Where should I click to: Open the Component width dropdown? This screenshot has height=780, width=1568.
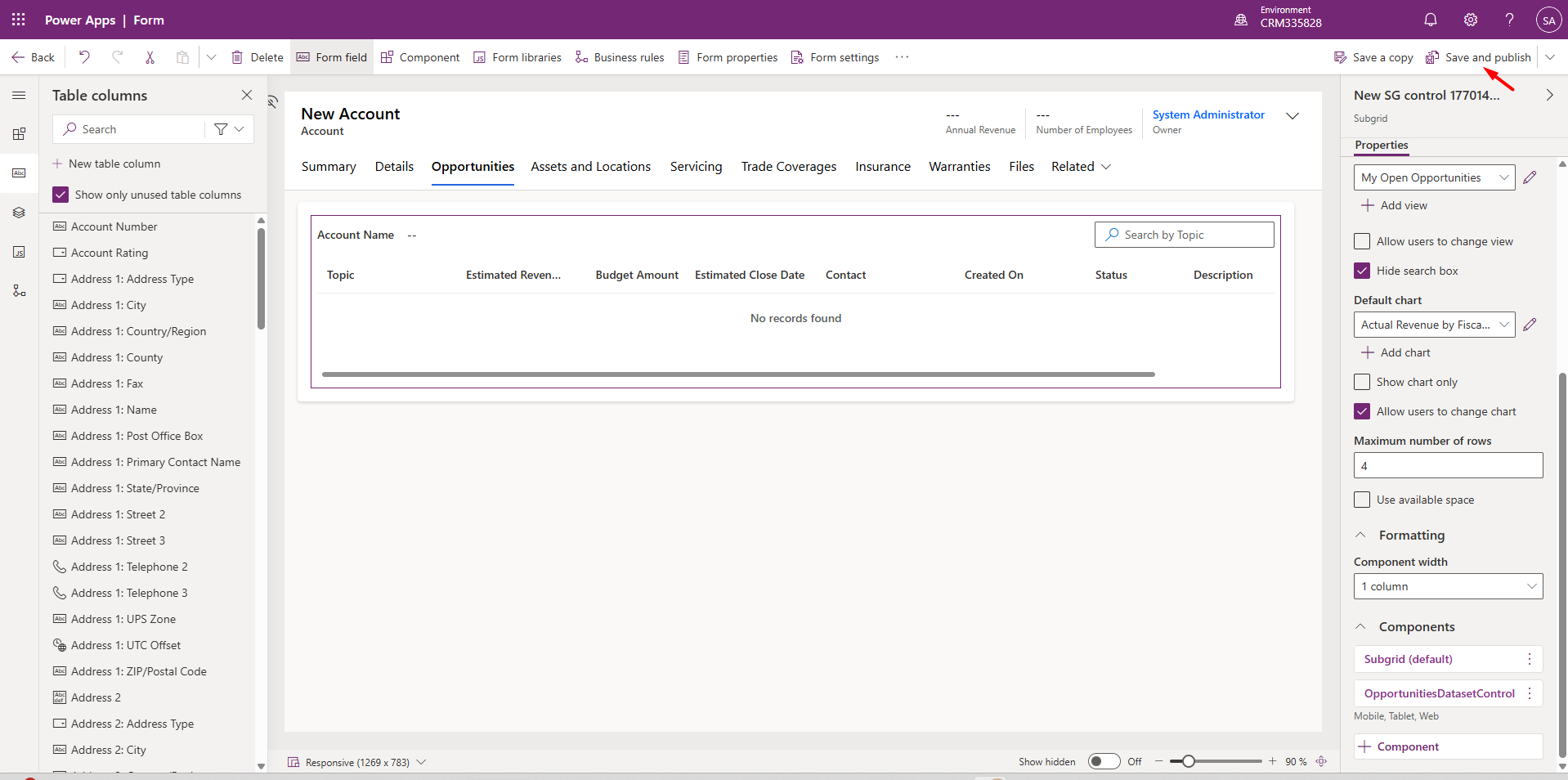tap(1448, 586)
